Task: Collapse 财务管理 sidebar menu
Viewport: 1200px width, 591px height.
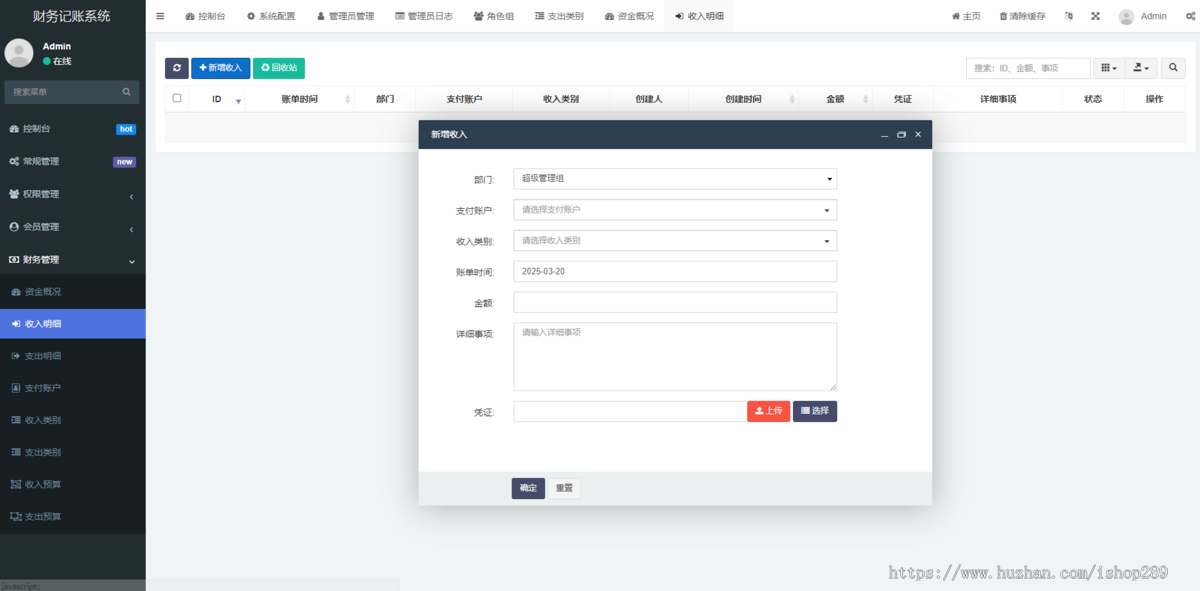Action: (72, 260)
